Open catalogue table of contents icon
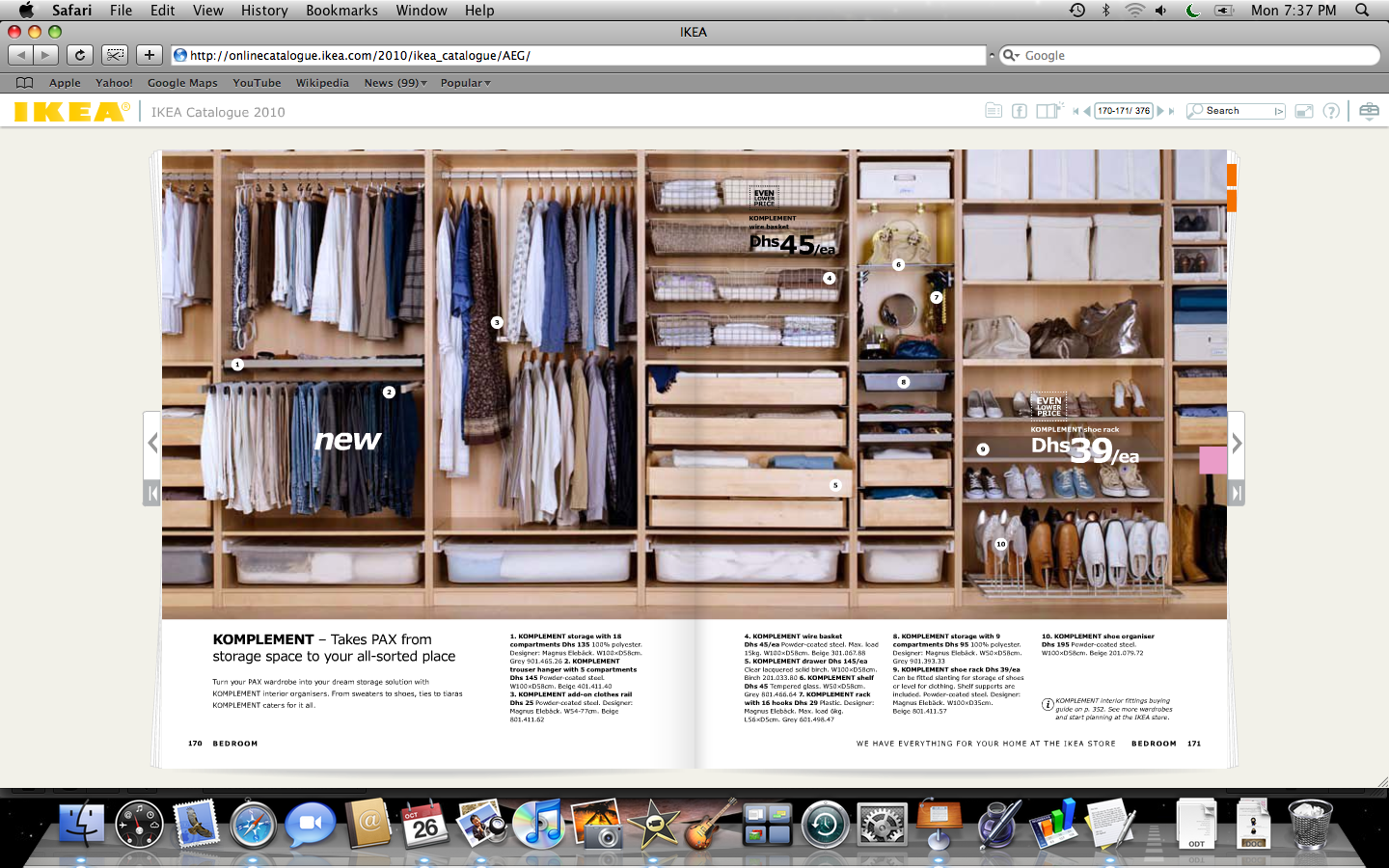 click(994, 111)
